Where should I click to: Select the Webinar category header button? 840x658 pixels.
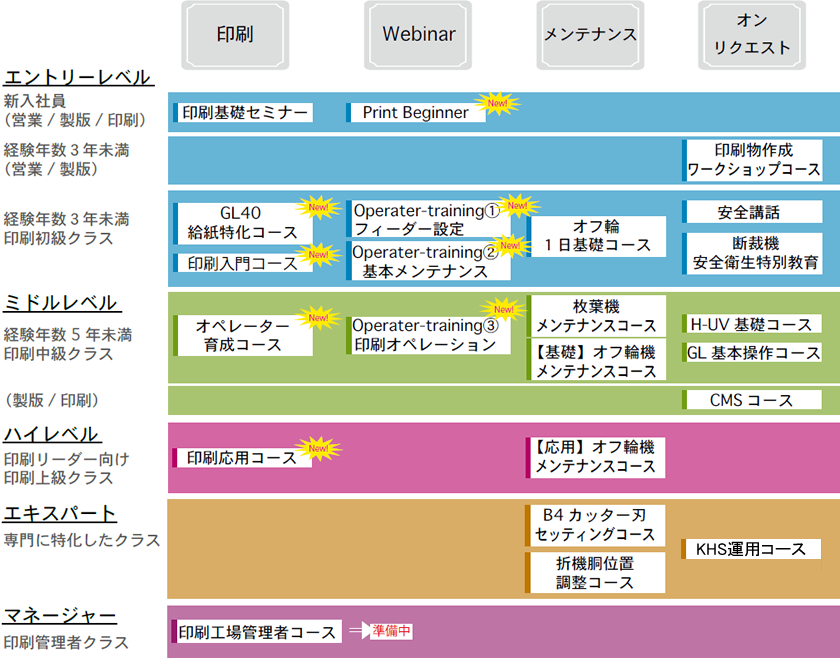[x=418, y=35]
